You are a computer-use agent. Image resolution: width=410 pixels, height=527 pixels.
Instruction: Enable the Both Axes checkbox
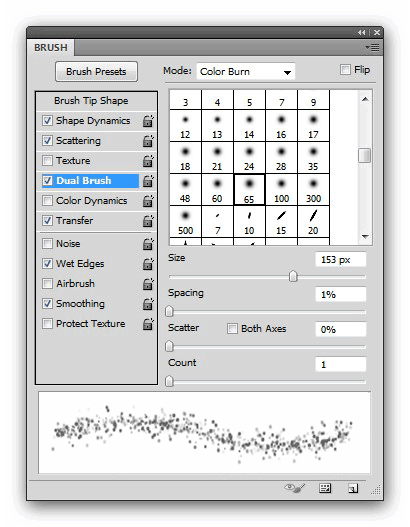[232, 328]
